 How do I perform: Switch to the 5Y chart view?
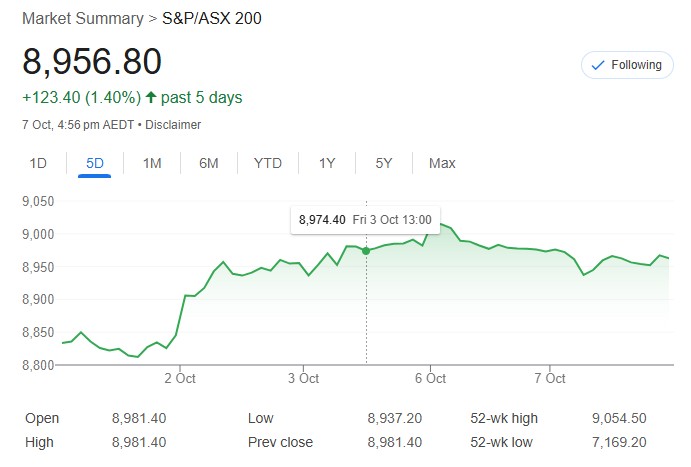(384, 163)
